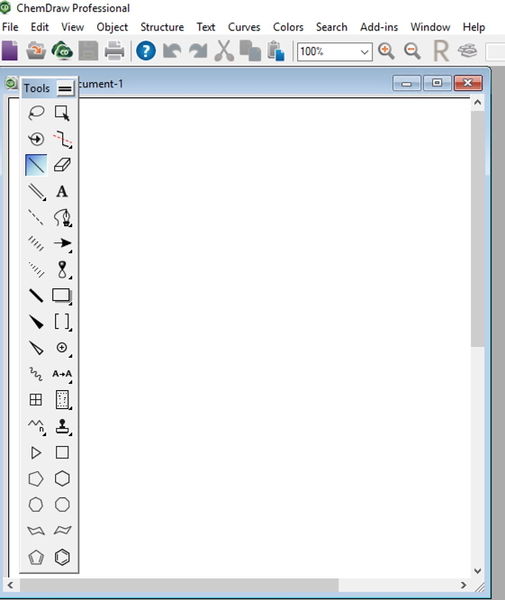The image size is (505, 600).
Task: Undo the last action
Action: [172, 51]
